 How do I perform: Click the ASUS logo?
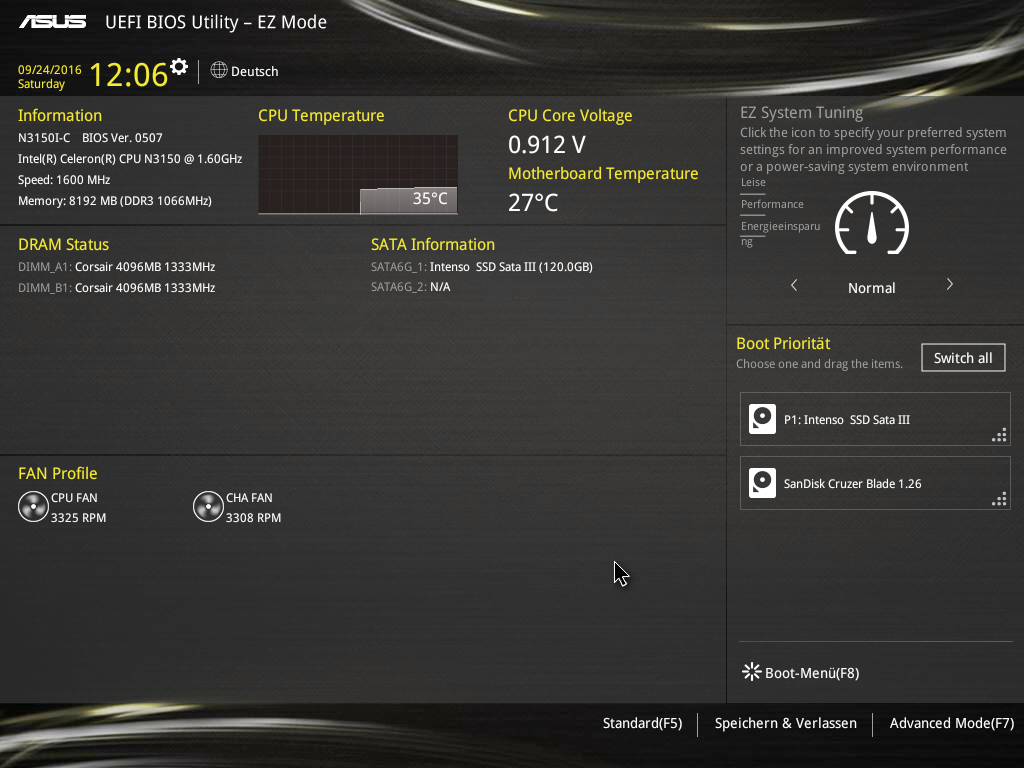(x=52, y=22)
